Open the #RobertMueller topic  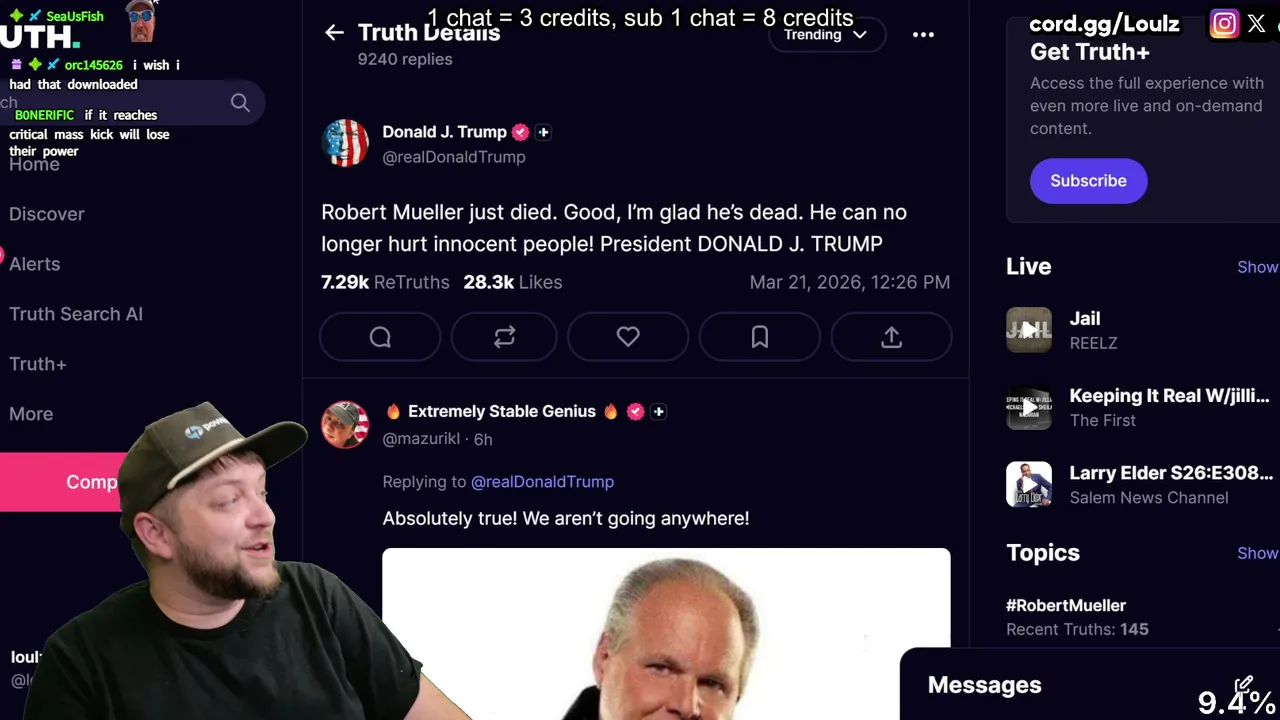[x=1066, y=605]
